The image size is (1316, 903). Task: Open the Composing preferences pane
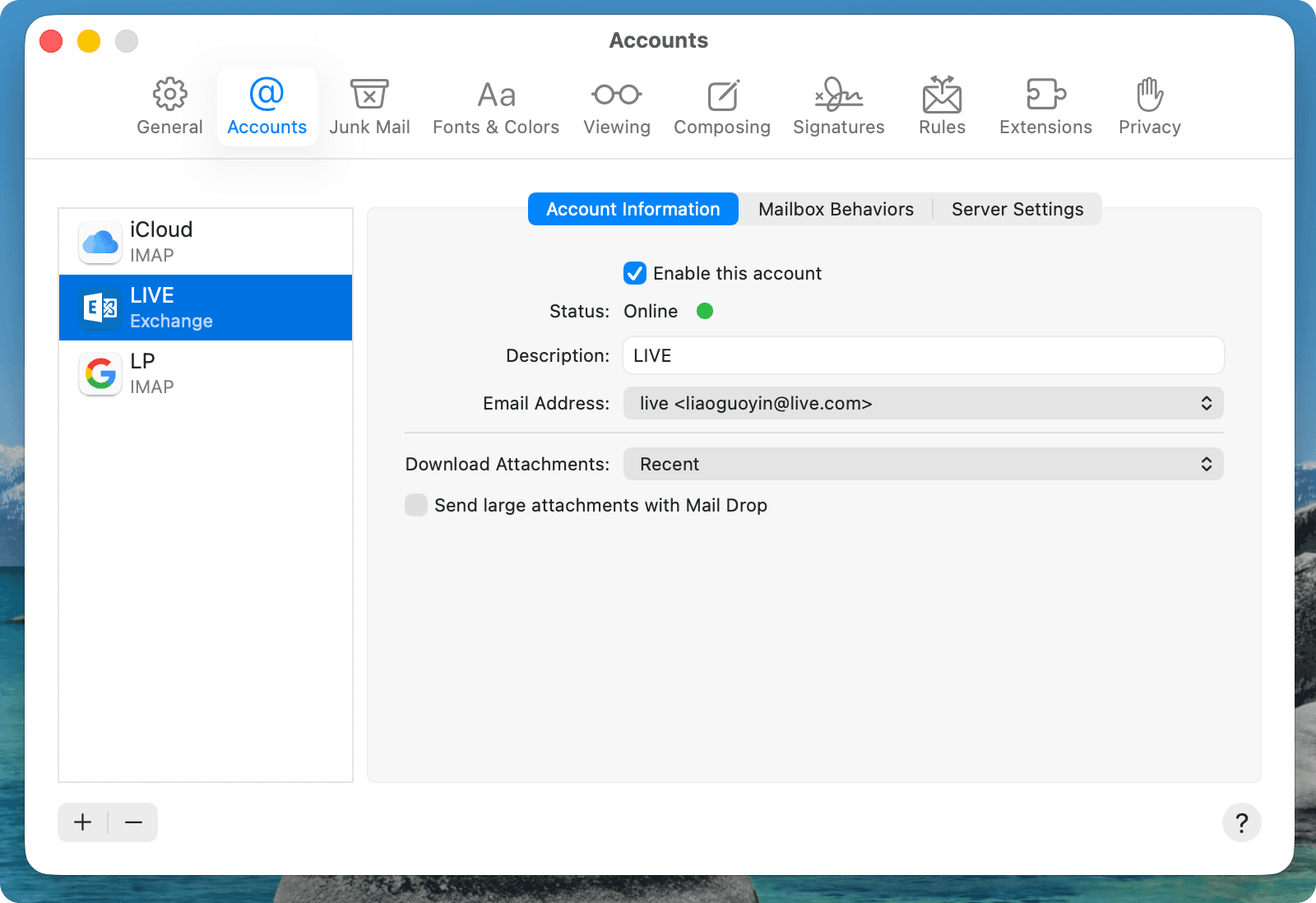tap(721, 107)
